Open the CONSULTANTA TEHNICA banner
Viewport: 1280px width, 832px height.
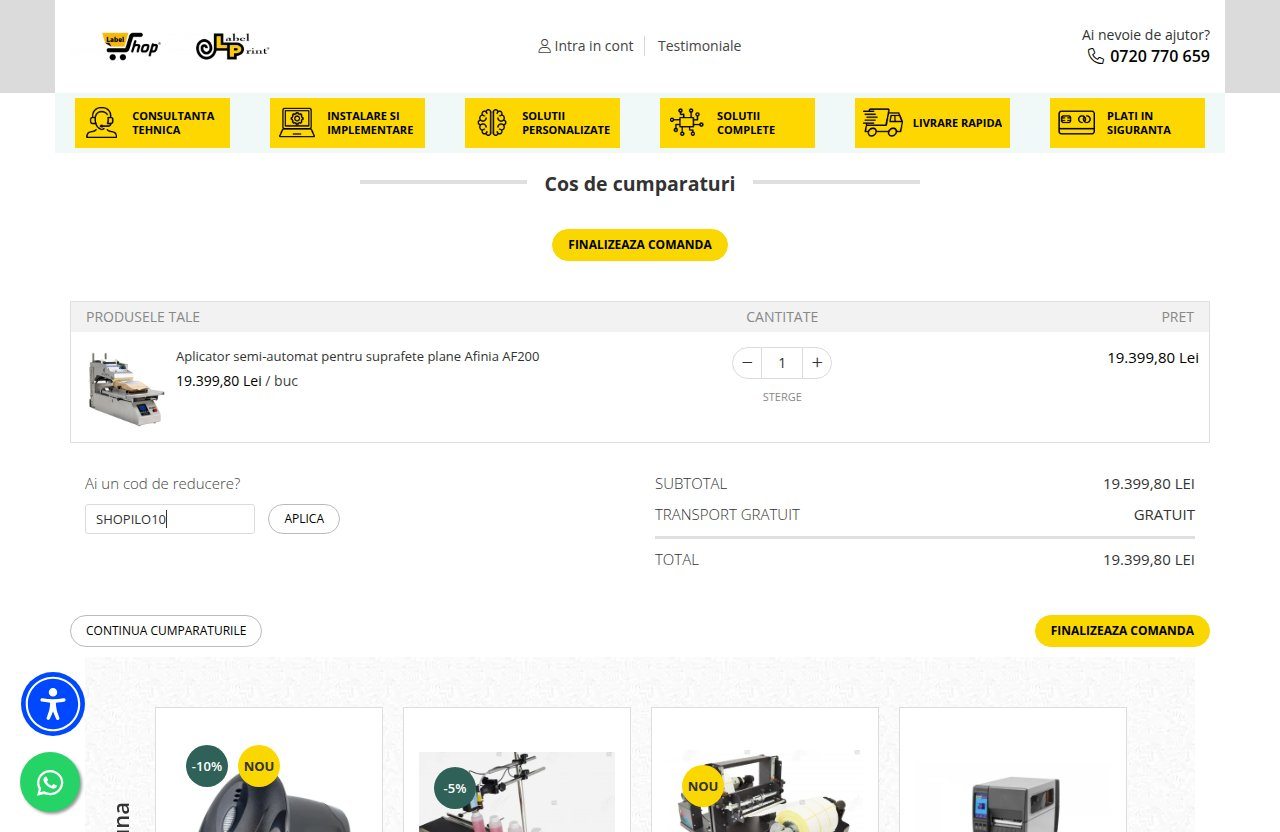tap(152, 123)
